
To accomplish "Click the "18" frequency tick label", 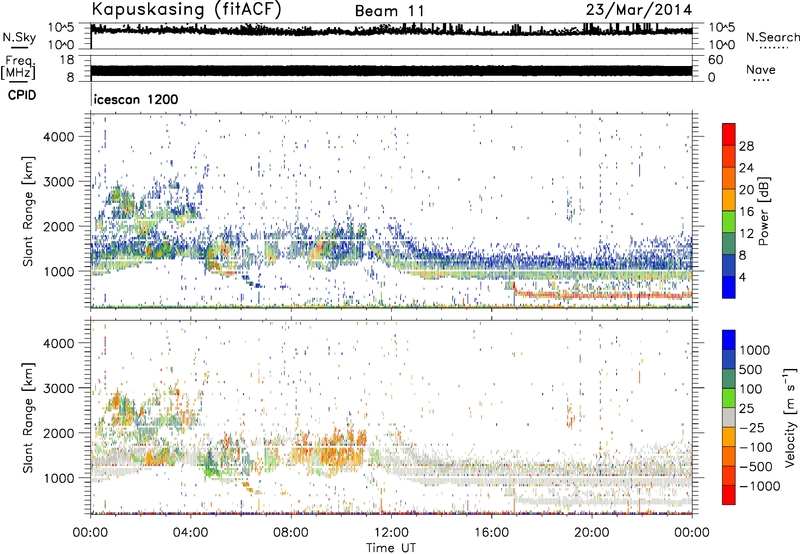I will [x=67, y=60].
